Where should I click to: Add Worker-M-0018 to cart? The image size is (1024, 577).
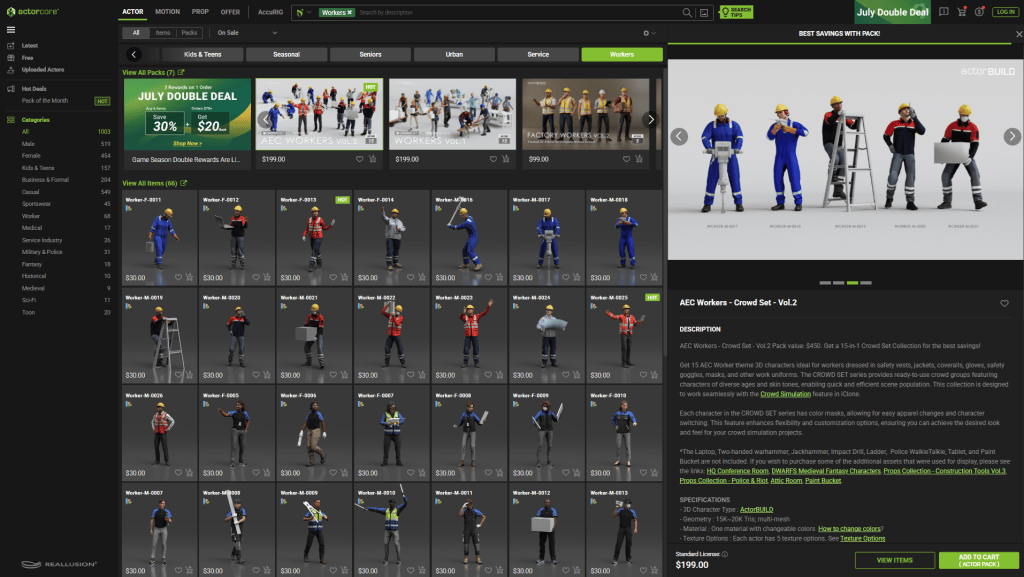[654, 277]
